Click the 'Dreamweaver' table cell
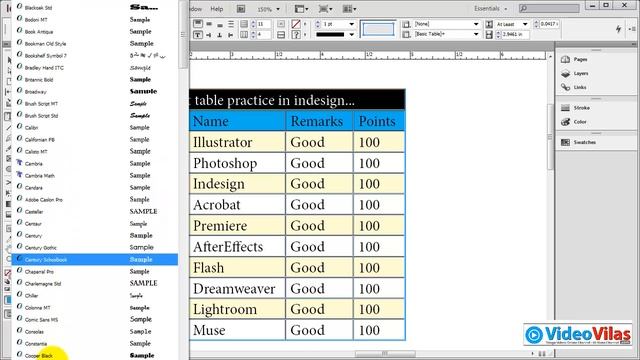The height and width of the screenshot is (360, 640). [x=237, y=289]
